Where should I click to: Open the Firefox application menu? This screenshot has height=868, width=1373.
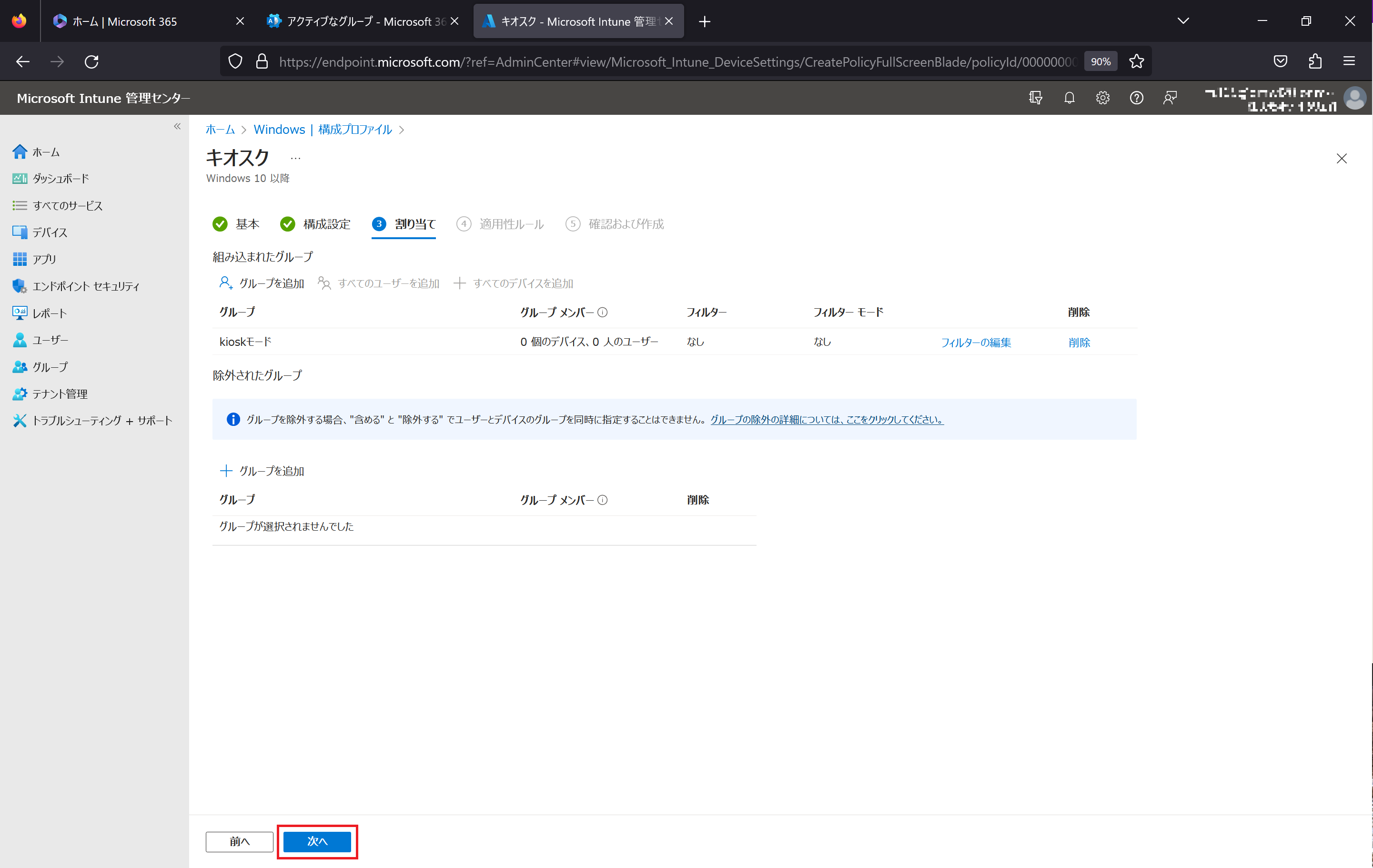pyautogui.click(x=1349, y=61)
